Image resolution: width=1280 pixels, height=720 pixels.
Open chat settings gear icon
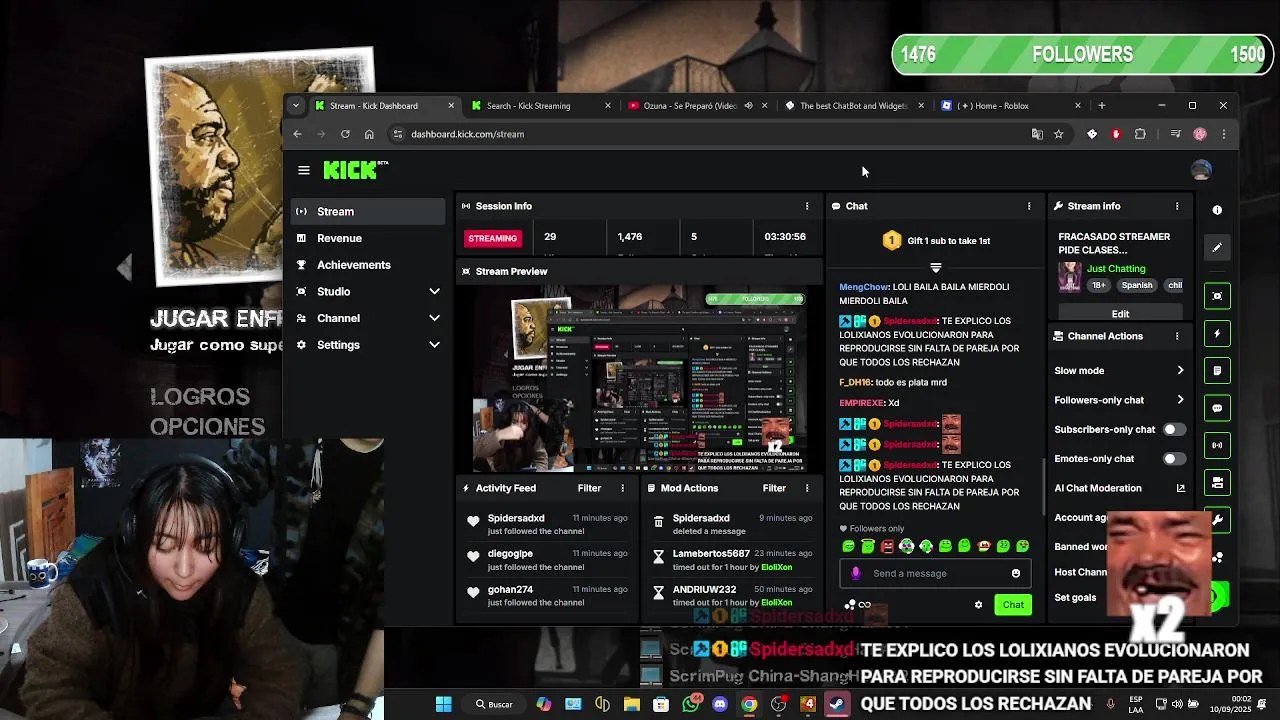tap(978, 604)
